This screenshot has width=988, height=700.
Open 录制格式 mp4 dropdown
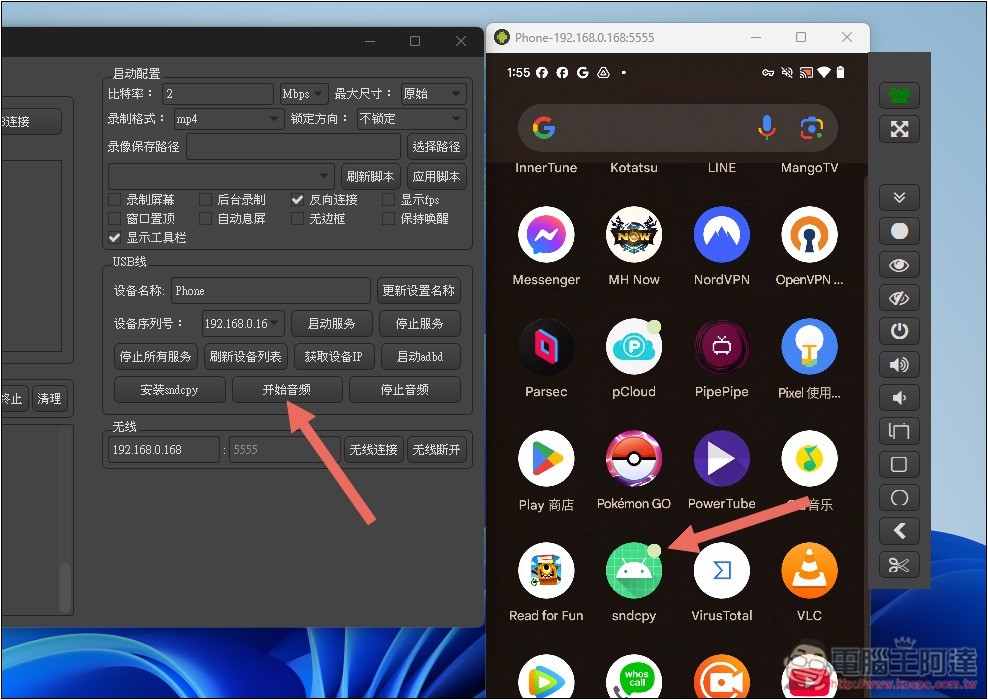point(228,118)
